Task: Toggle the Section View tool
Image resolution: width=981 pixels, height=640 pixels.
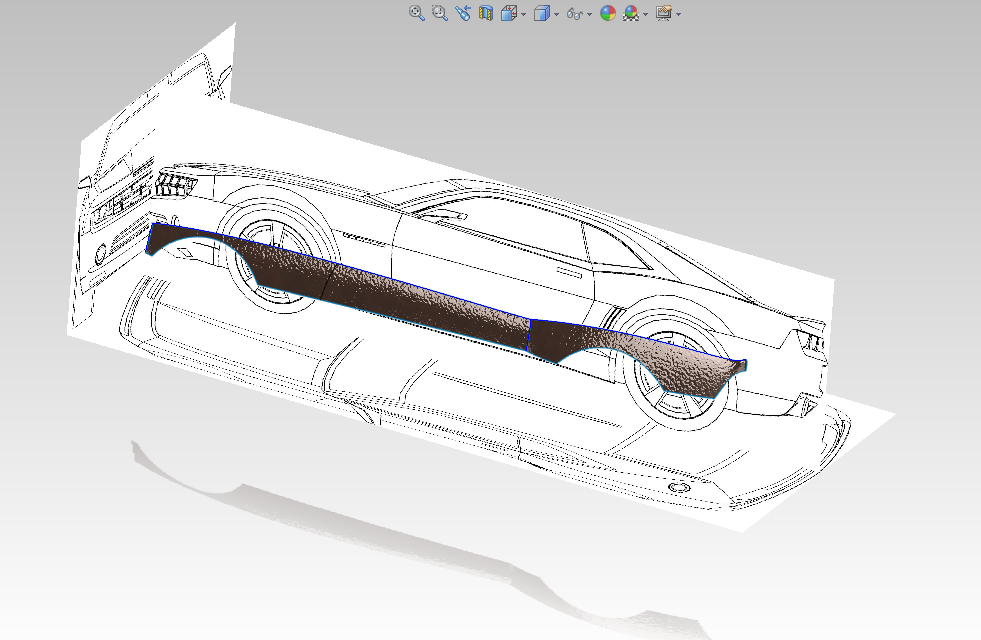Action: 486,14
